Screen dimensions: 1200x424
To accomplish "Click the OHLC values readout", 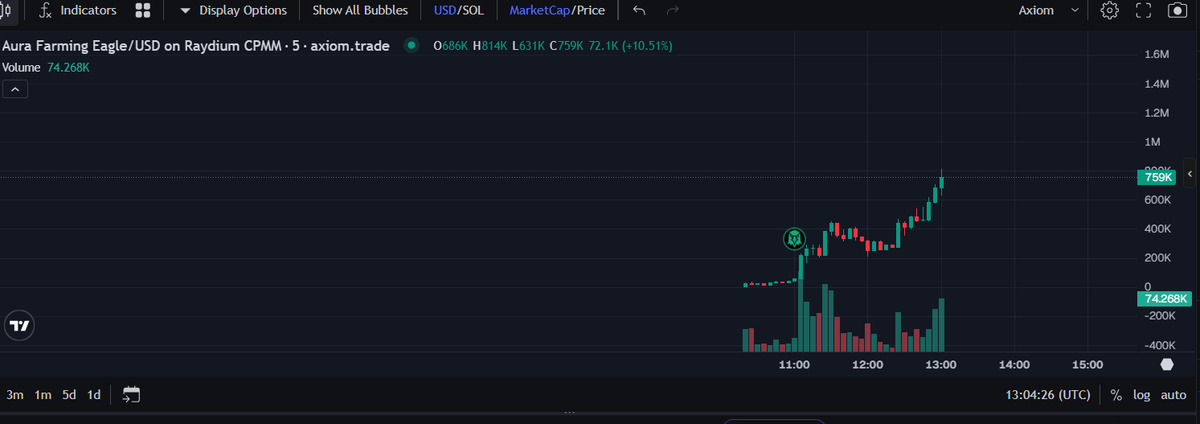I will 553,46.
